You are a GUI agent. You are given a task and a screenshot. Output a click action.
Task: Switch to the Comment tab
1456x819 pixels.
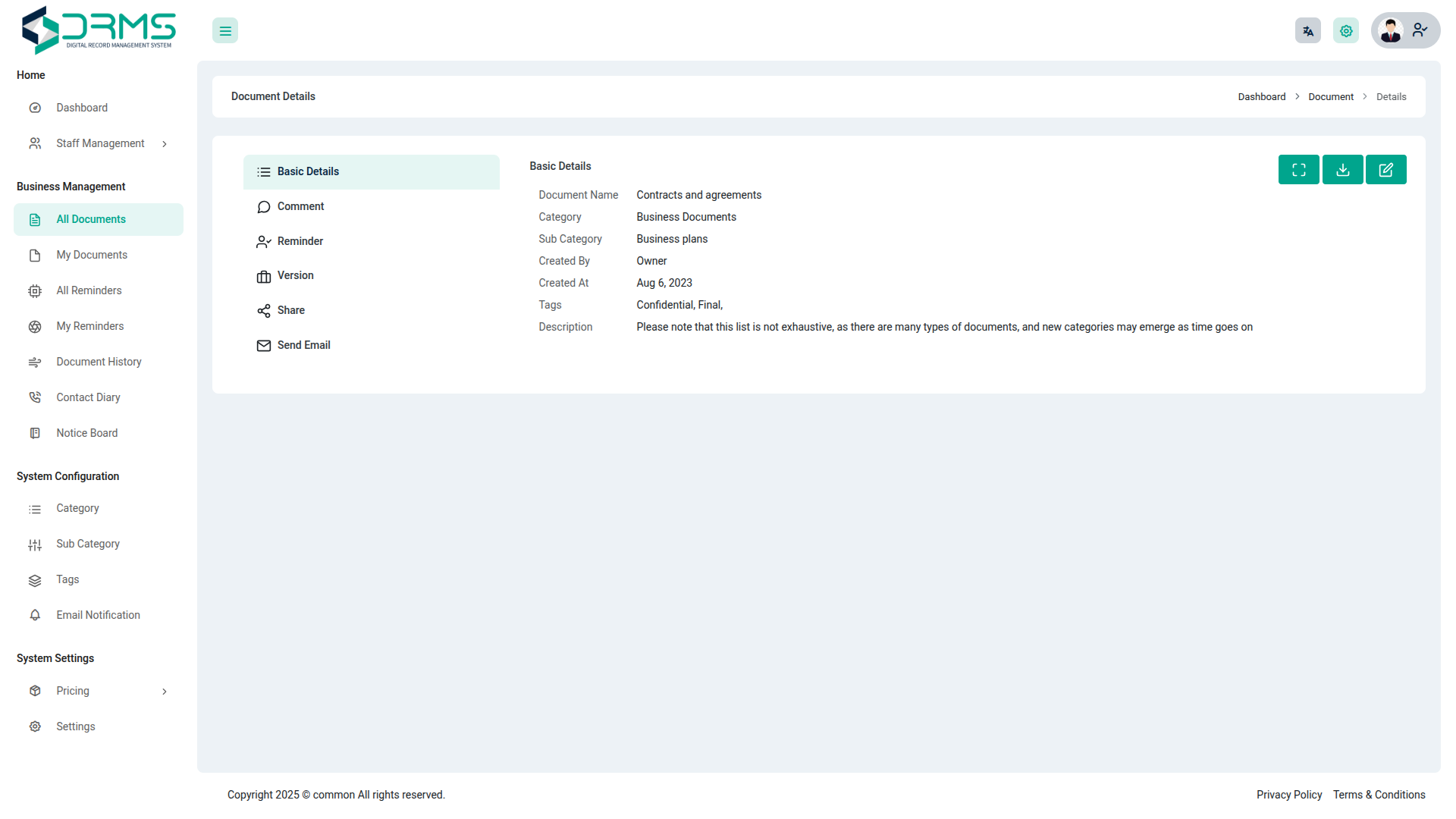(300, 206)
